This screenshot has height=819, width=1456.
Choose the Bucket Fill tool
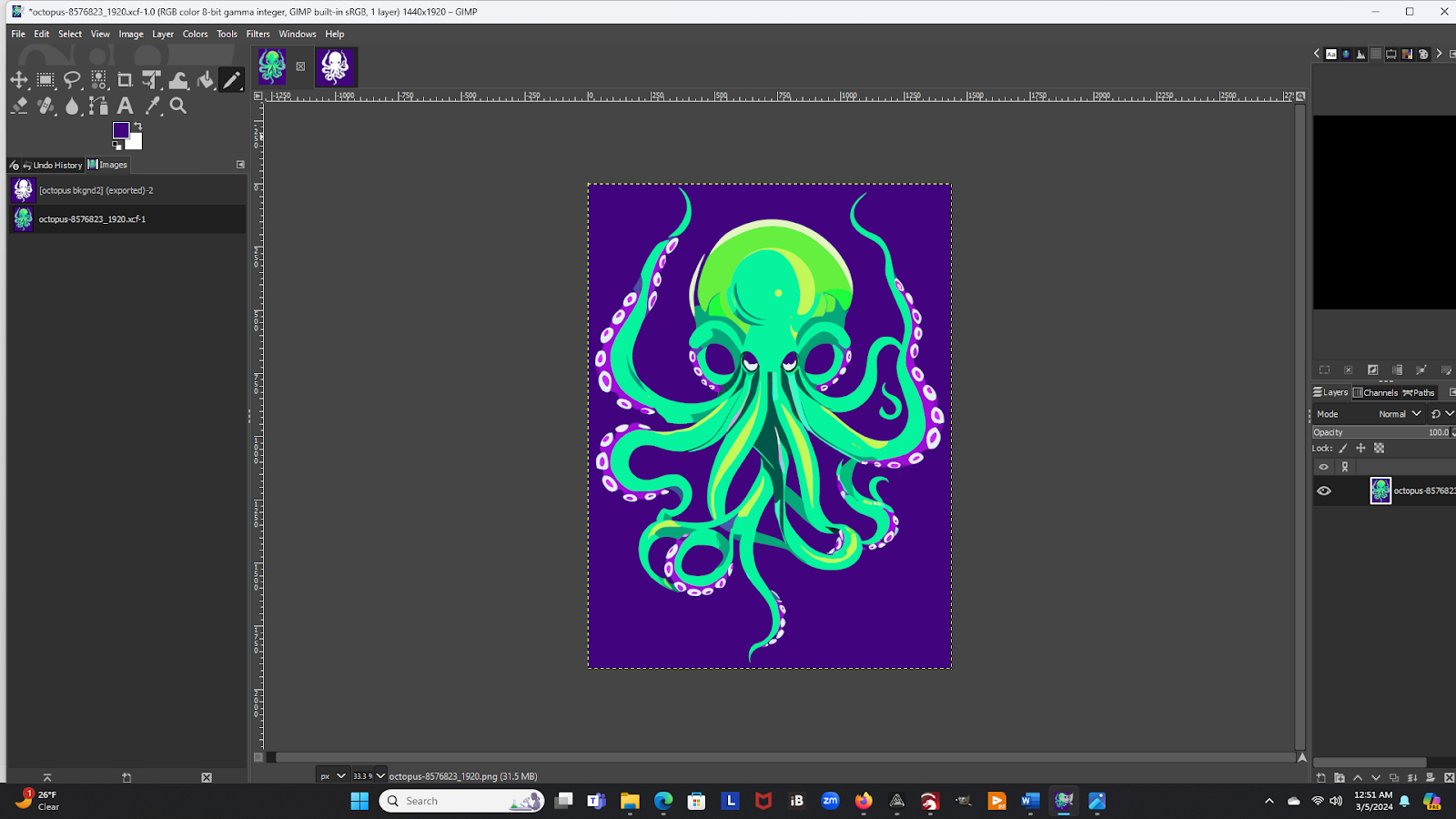(206, 80)
